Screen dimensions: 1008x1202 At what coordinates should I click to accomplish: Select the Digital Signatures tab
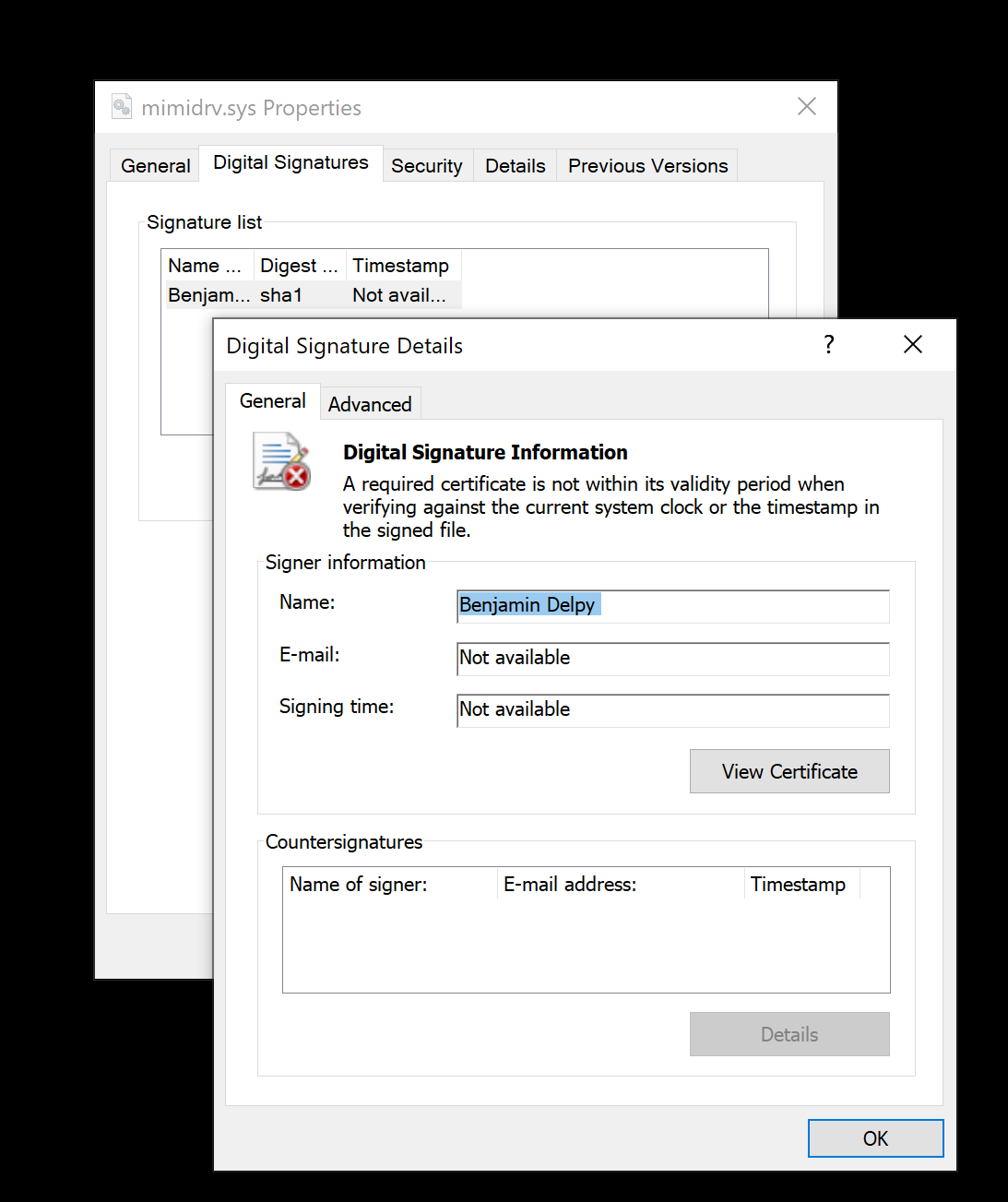(x=291, y=163)
